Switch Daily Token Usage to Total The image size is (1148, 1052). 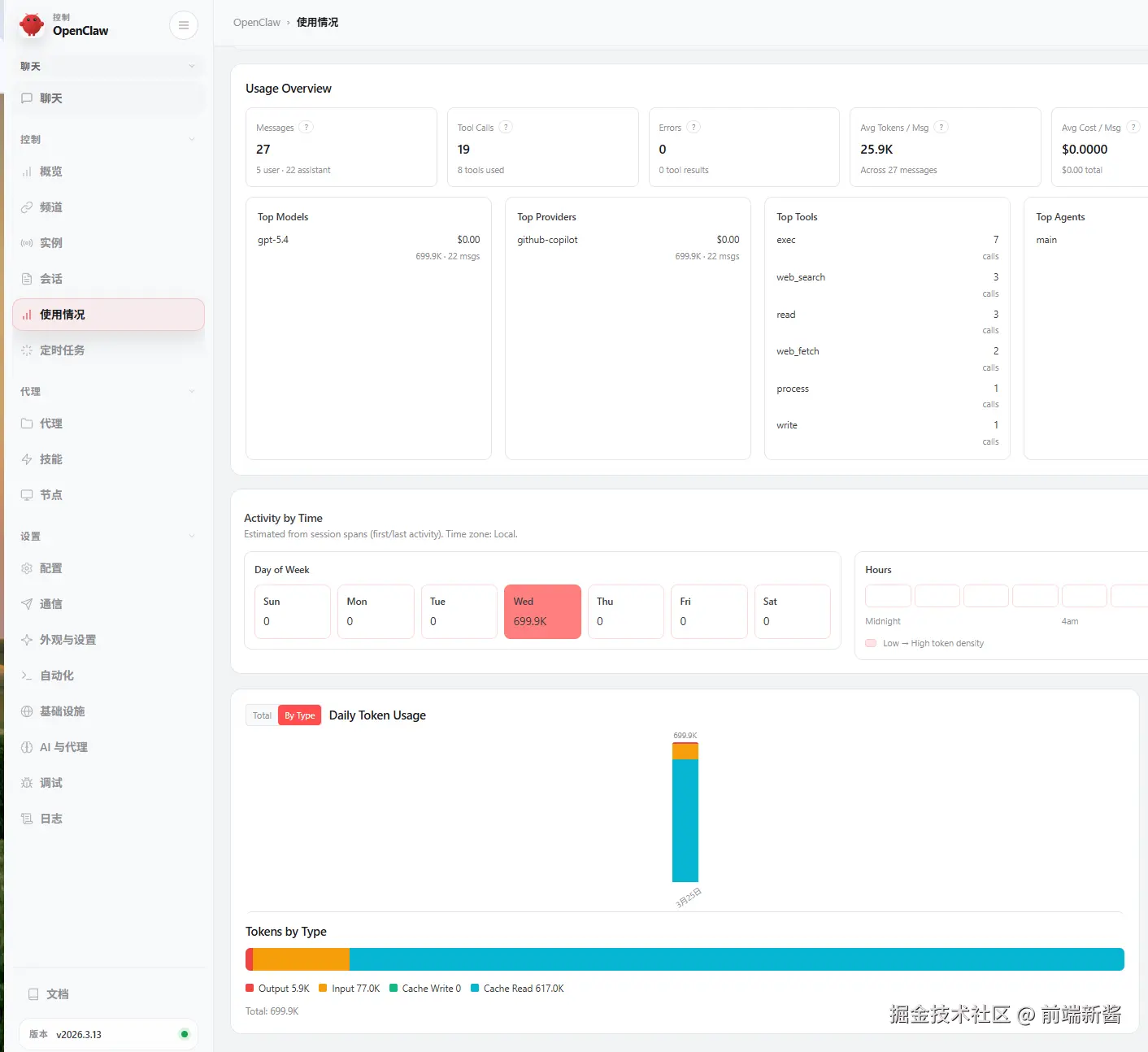coord(262,715)
